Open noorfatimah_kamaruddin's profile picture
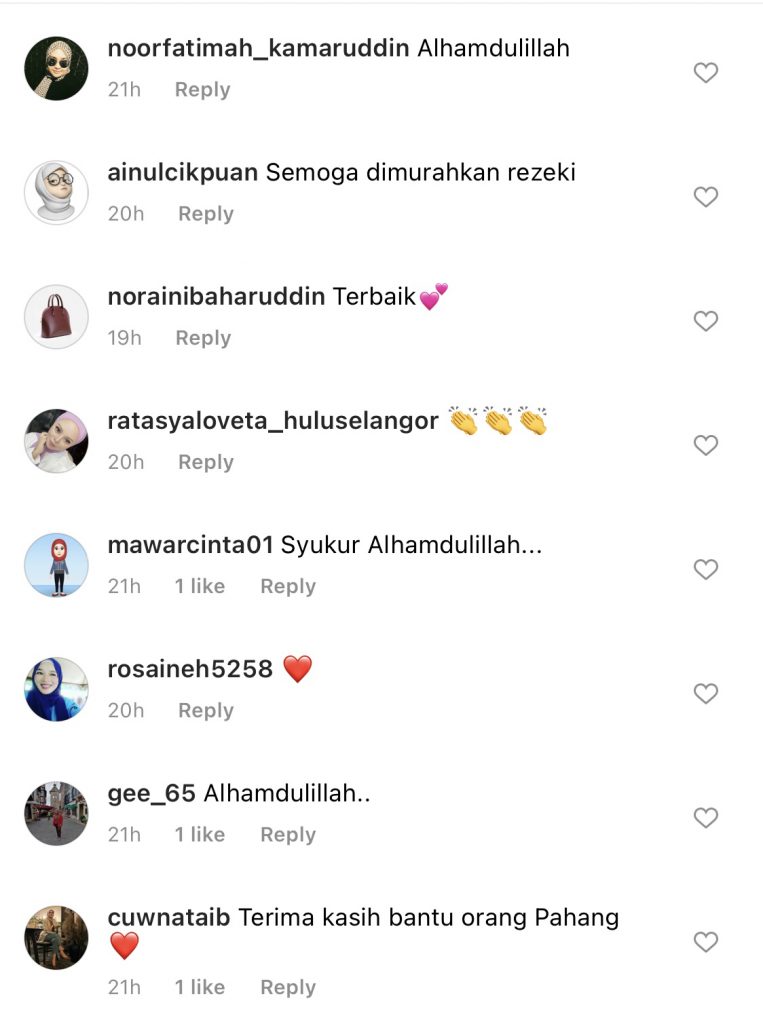763x1024 pixels. [56, 68]
